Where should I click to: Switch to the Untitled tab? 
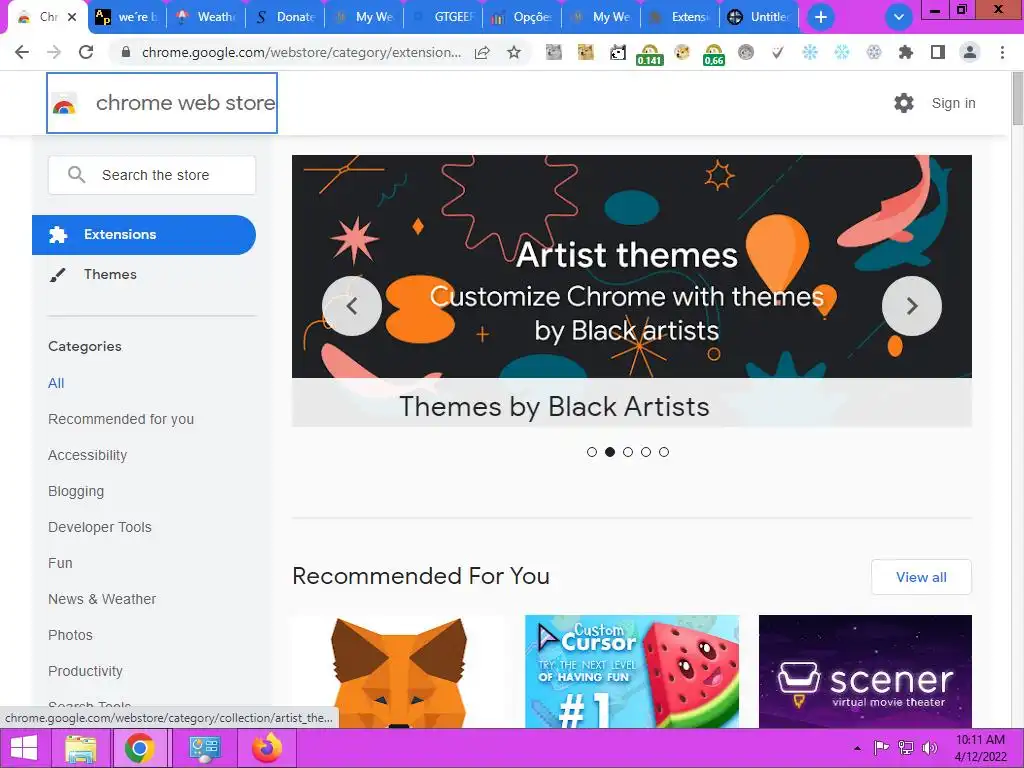(760, 17)
